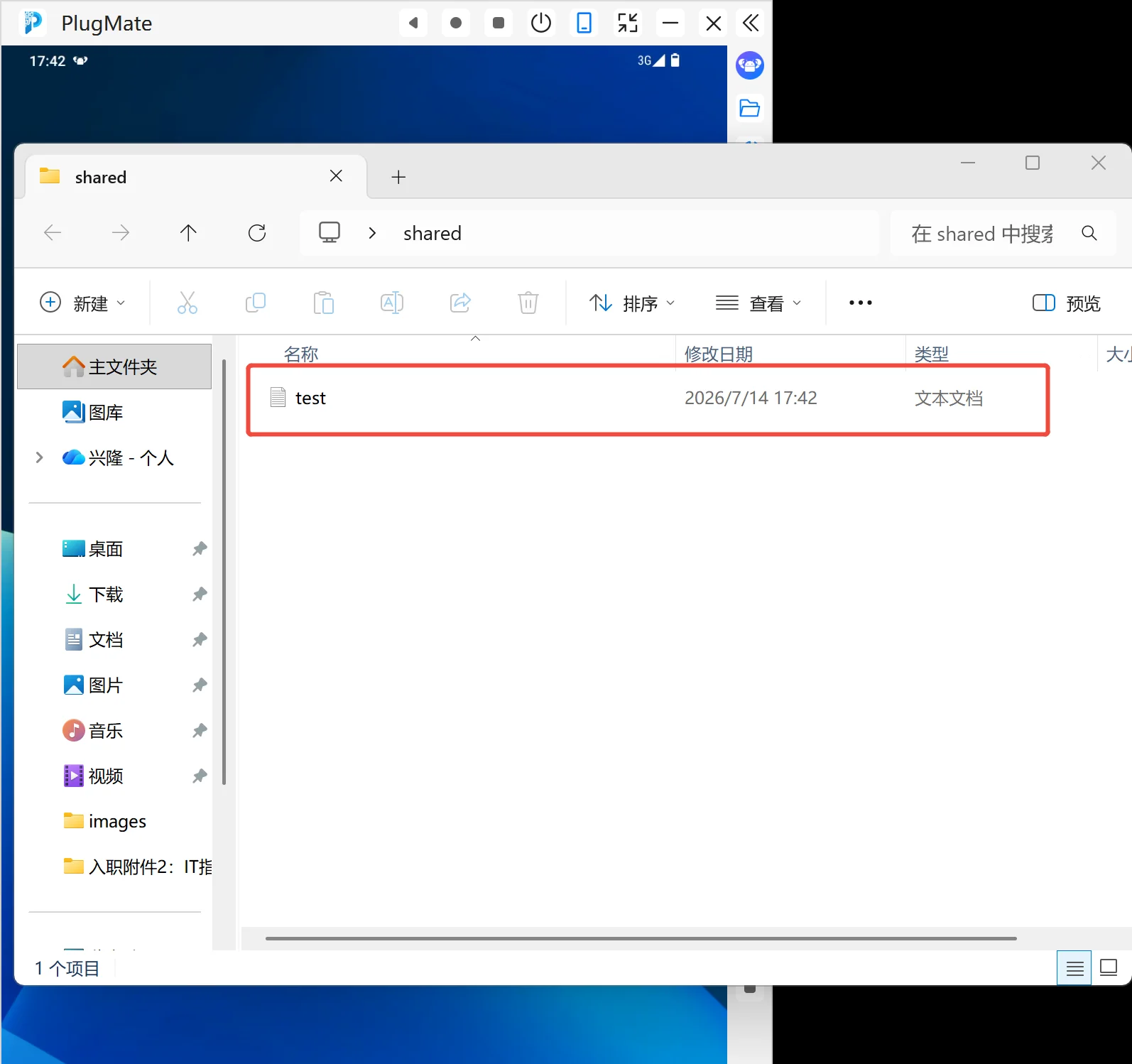Unpin 文档 using its pin icon
The image size is (1132, 1064).
200,640
